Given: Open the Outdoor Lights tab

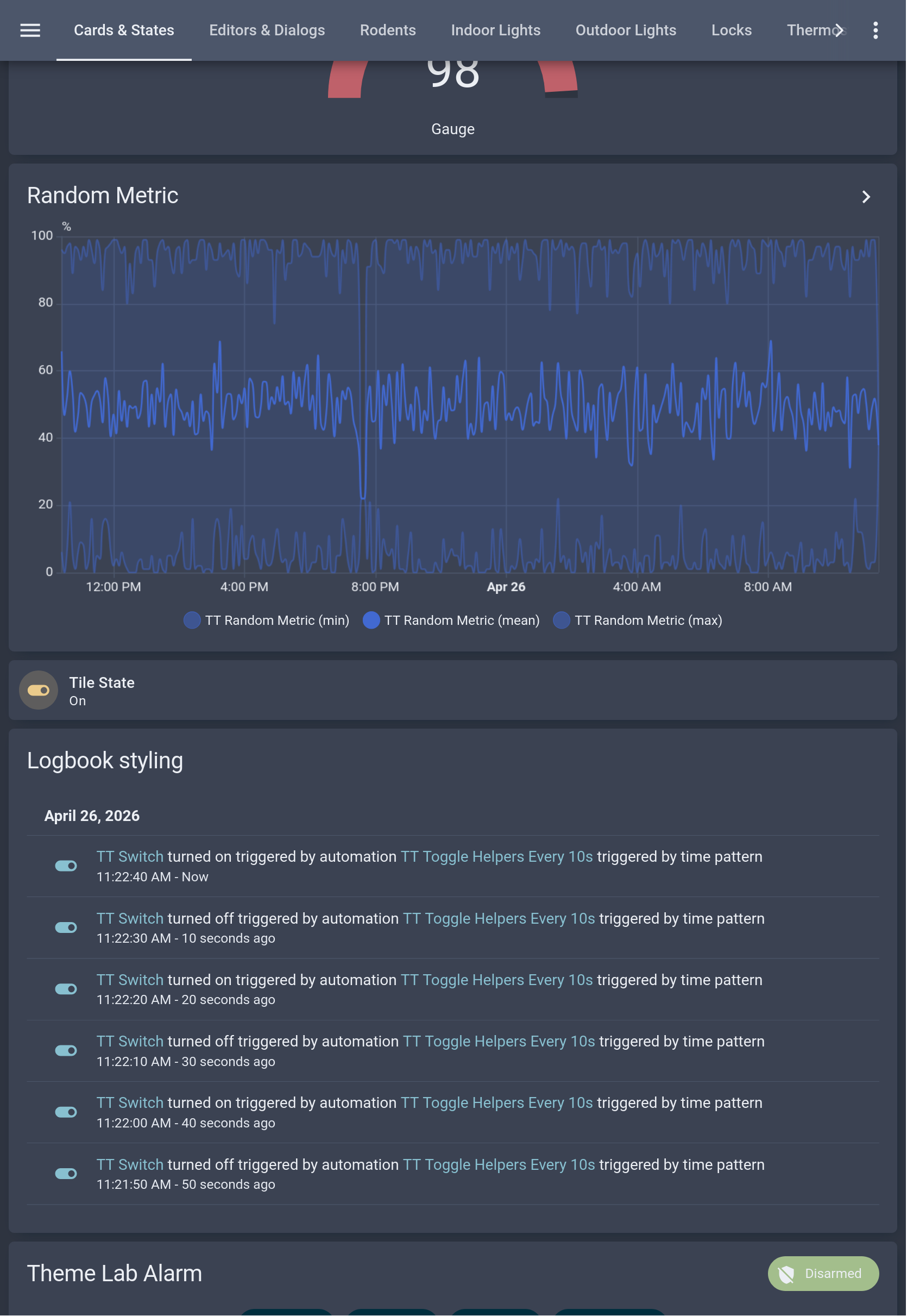Looking at the screenshot, I should [626, 30].
